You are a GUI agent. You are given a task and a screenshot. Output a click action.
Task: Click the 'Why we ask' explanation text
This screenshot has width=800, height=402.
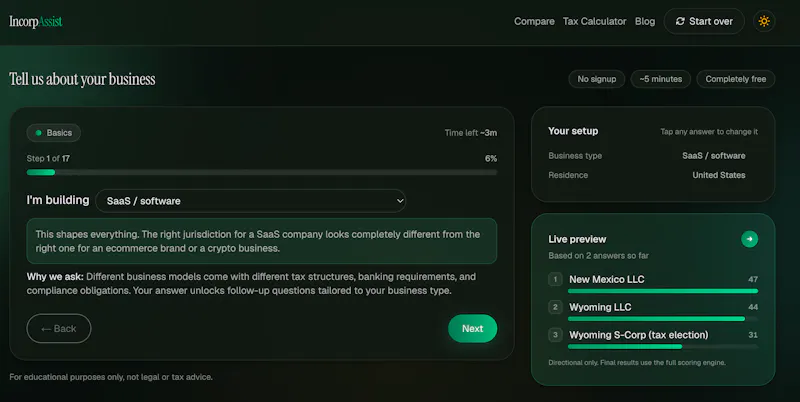[x=251, y=284]
